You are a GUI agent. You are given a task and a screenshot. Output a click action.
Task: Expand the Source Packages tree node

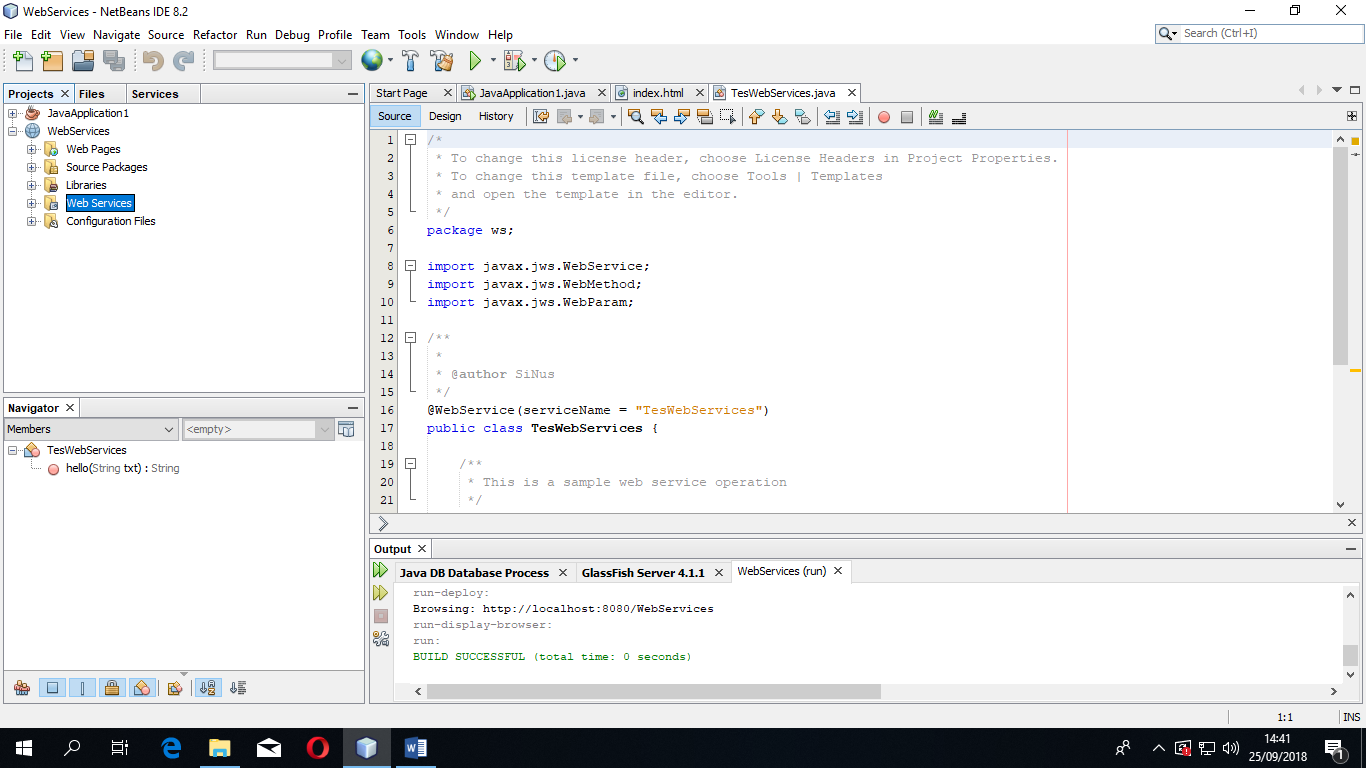coord(32,167)
